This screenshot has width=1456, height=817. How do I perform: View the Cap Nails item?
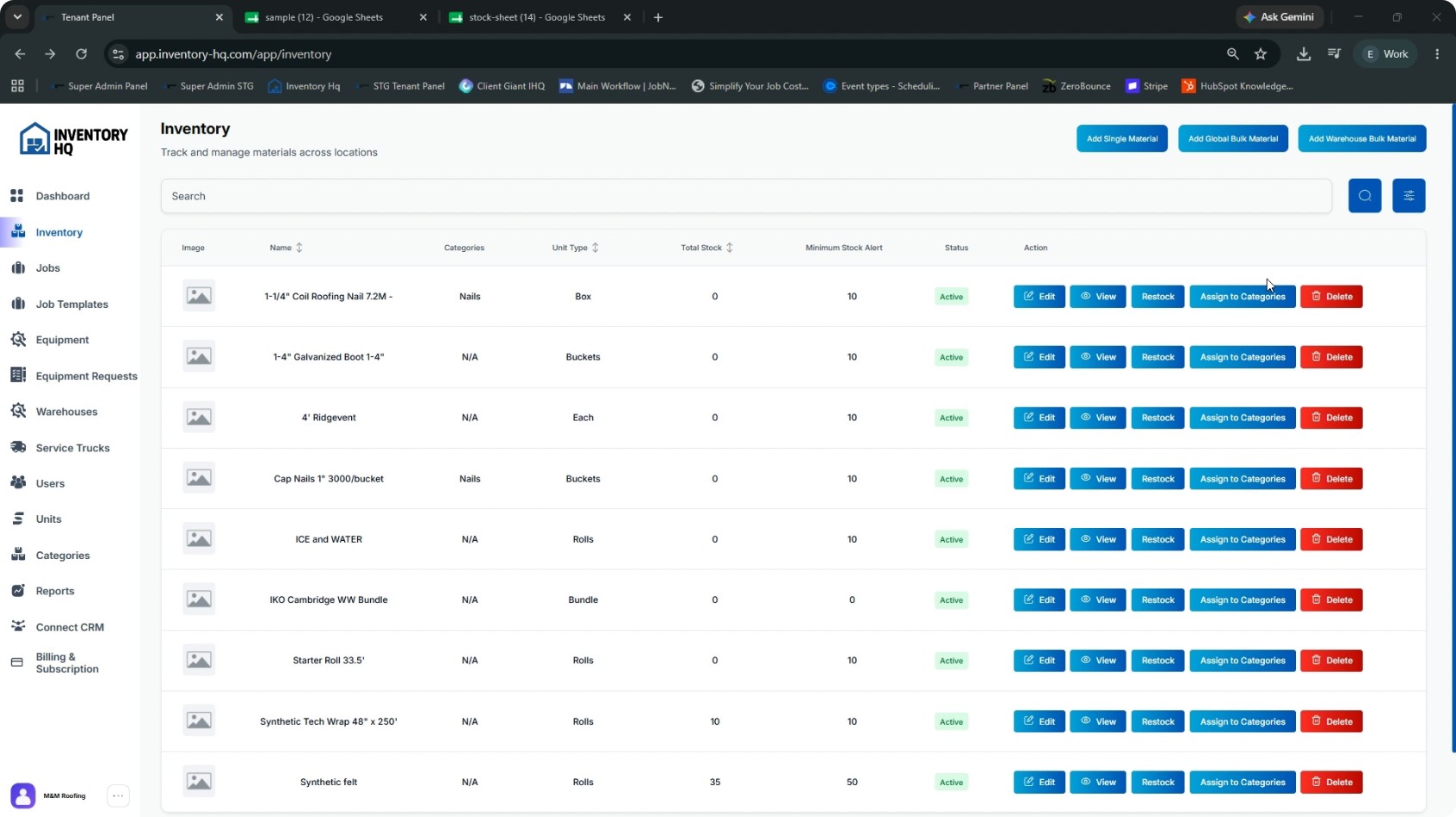coord(1098,479)
